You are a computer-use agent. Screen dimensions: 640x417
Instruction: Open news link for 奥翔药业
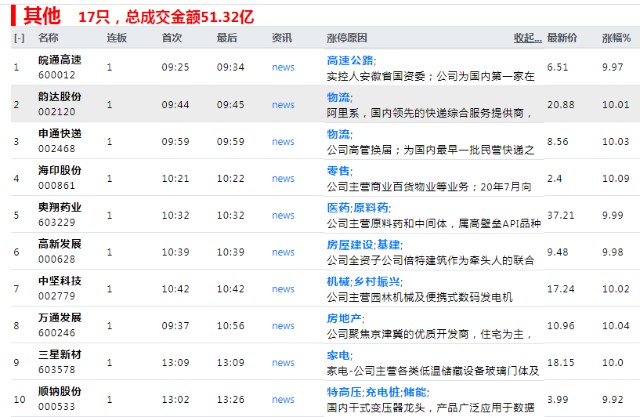click(x=283, y=215)
